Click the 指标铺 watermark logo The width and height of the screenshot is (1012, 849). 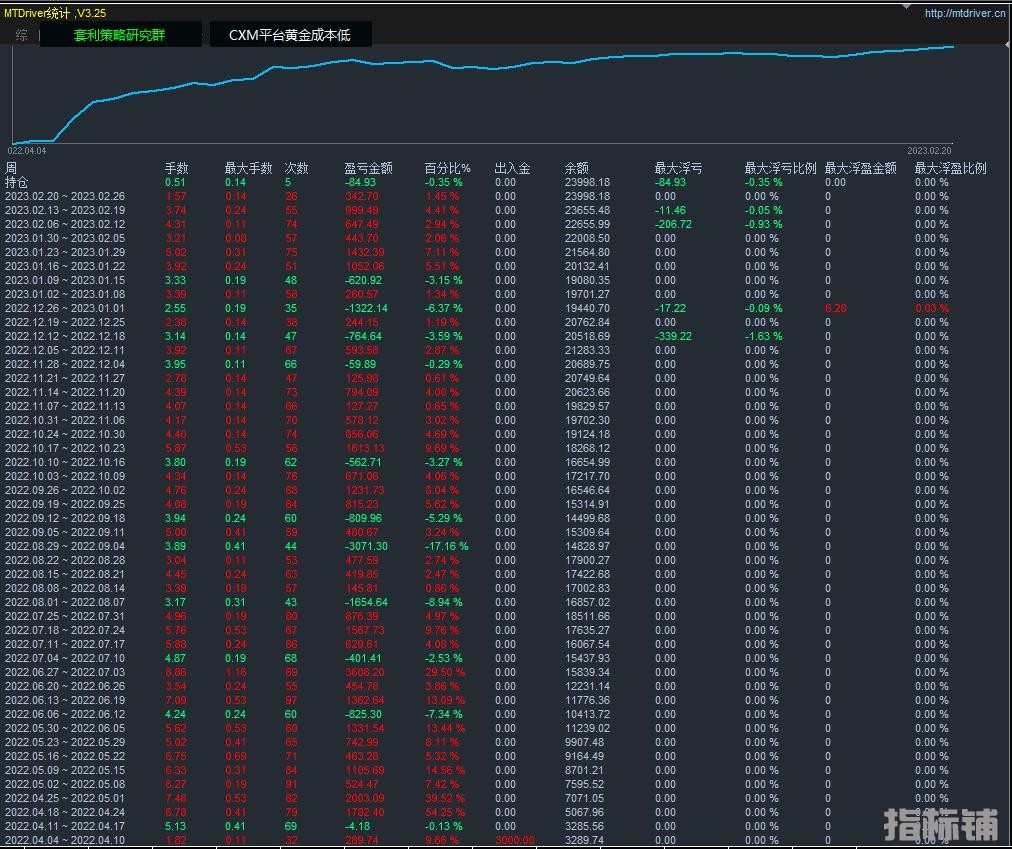point(940,825)
